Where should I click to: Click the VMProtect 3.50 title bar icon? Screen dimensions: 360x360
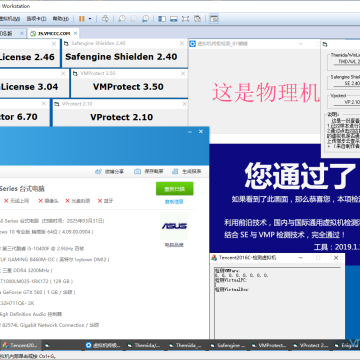(x=76, y=73)
